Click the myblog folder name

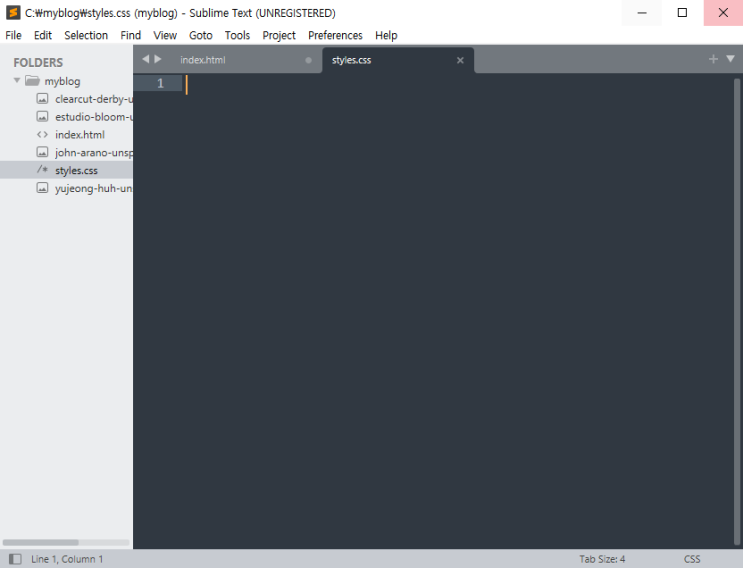63,81
